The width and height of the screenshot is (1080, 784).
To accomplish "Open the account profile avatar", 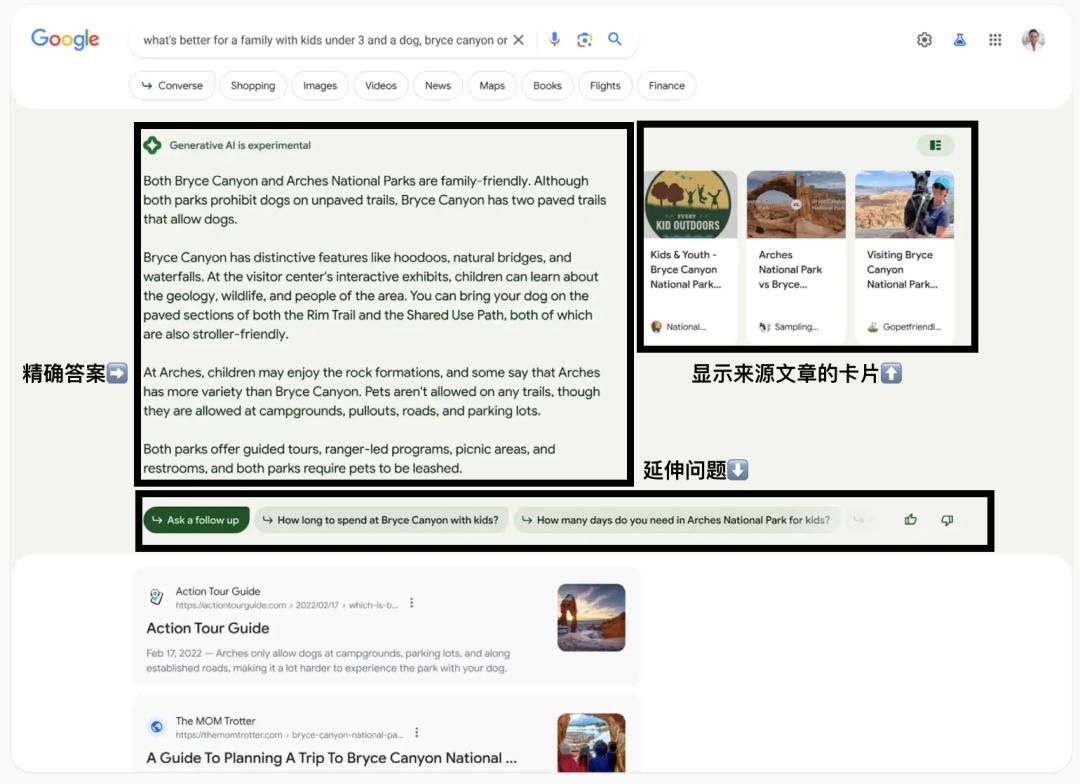I will [x=1033, y=40].
